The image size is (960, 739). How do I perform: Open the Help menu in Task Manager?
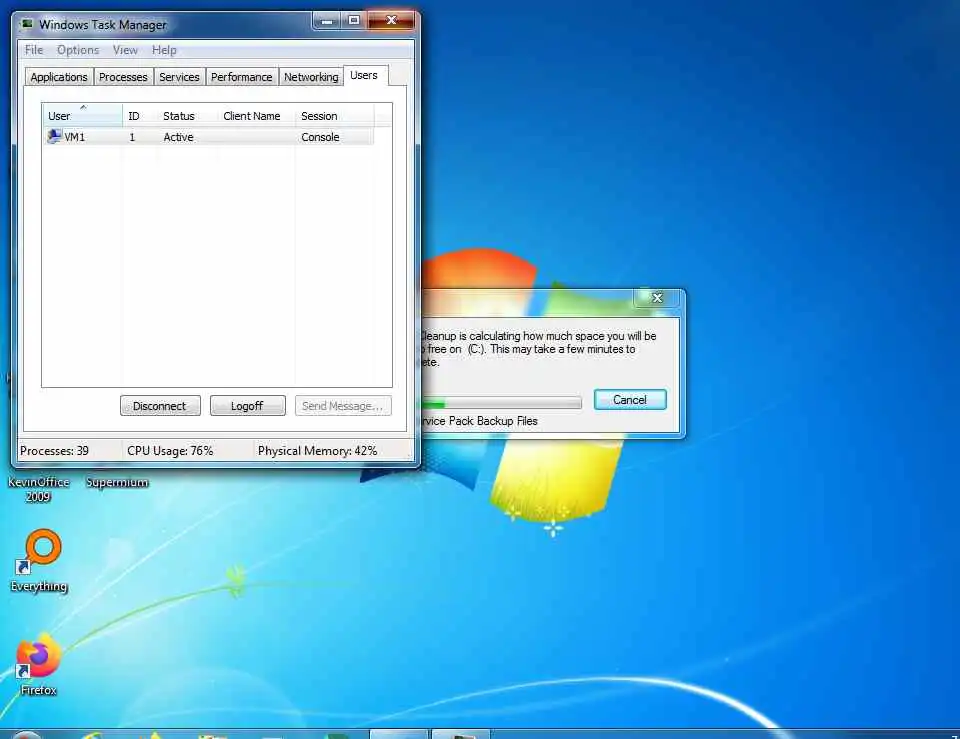pyautogui.click(x=164, y=50)
